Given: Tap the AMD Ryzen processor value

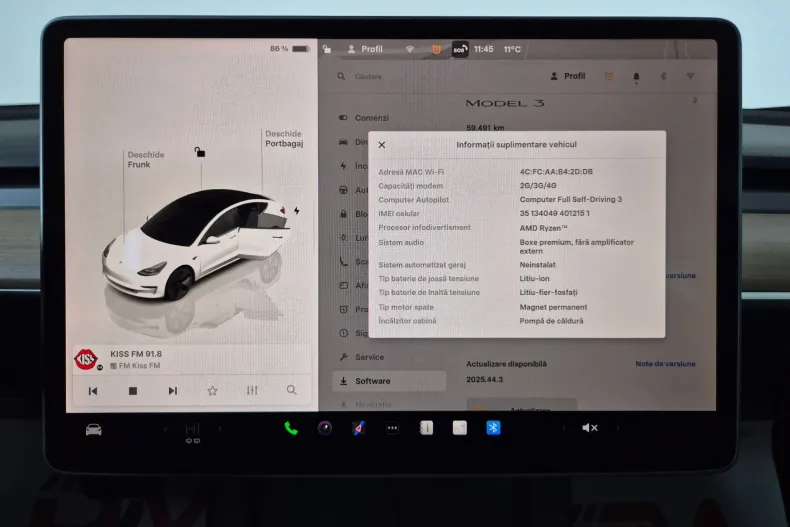Looking at the screenshot, I should click(x=543, y=228).
